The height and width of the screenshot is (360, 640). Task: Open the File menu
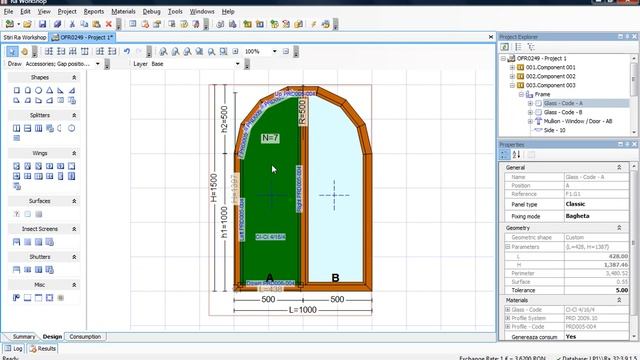click(x=8, y=11)
